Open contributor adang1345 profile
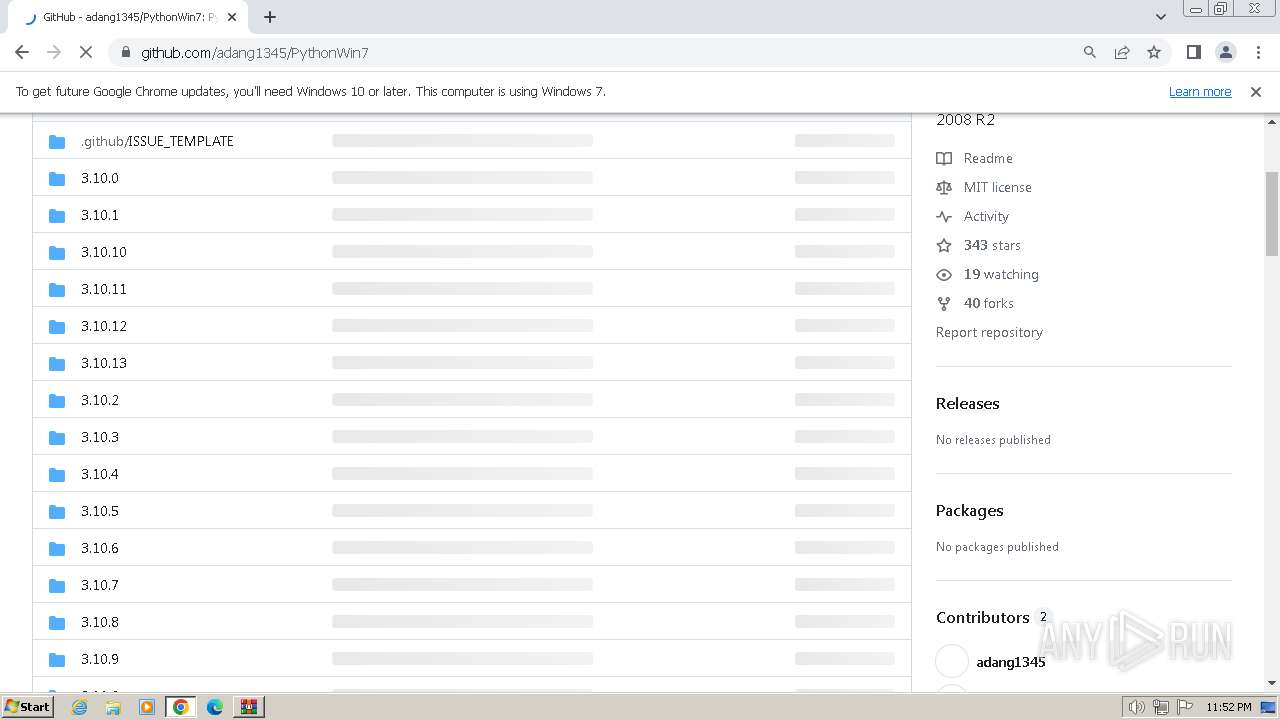1280x720 pixels. point(1011,662)
